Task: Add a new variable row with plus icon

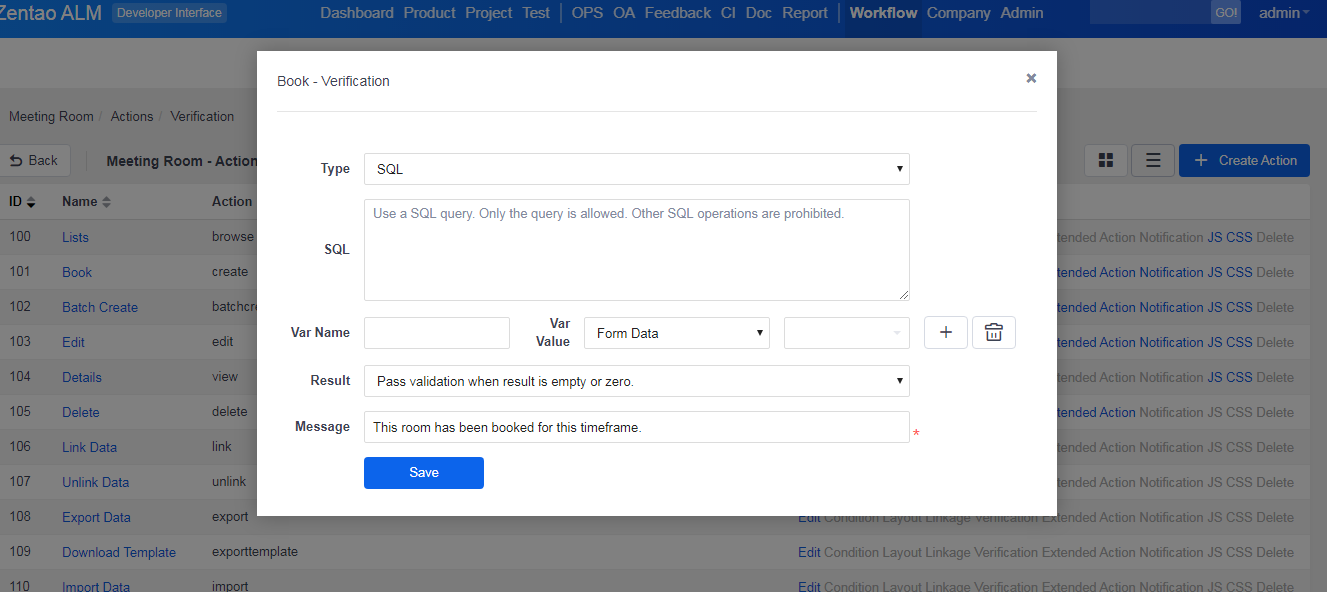Action: tap(945, 333)
